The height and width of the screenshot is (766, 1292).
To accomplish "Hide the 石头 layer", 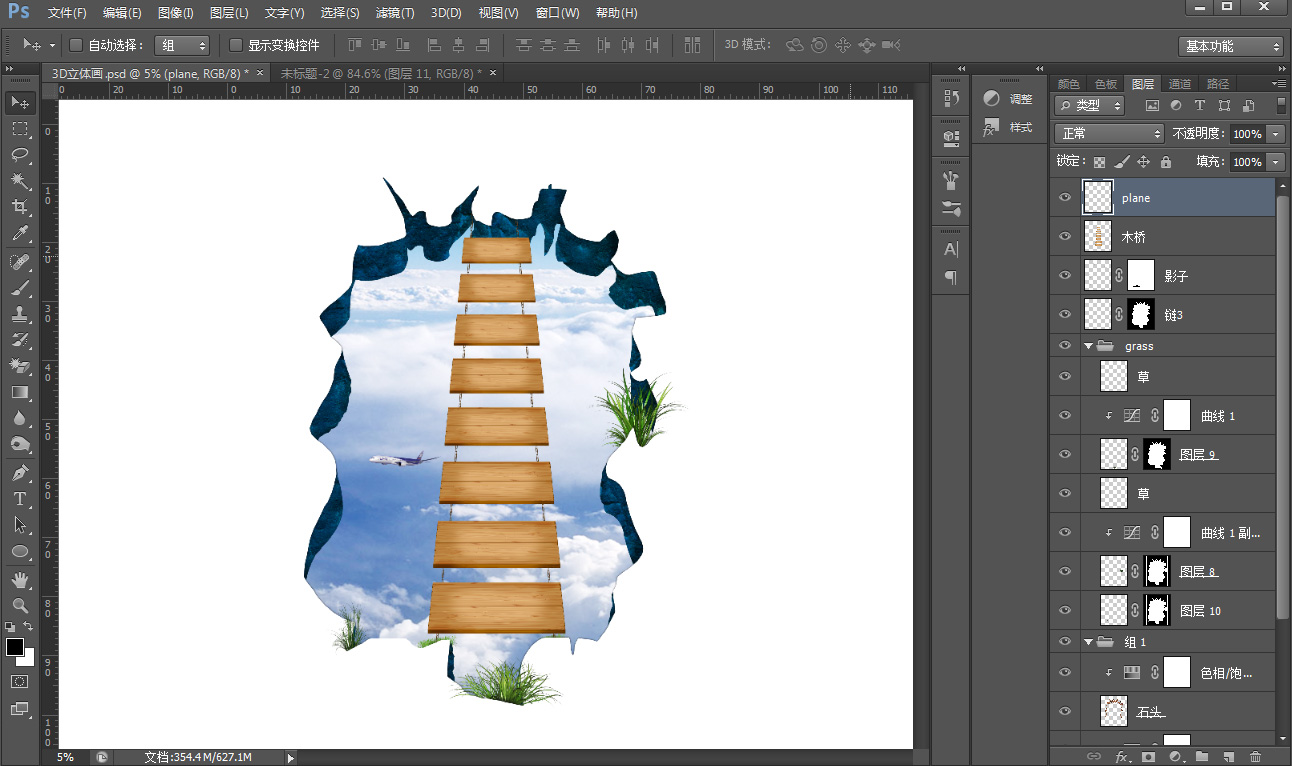I will point(1065,711).
